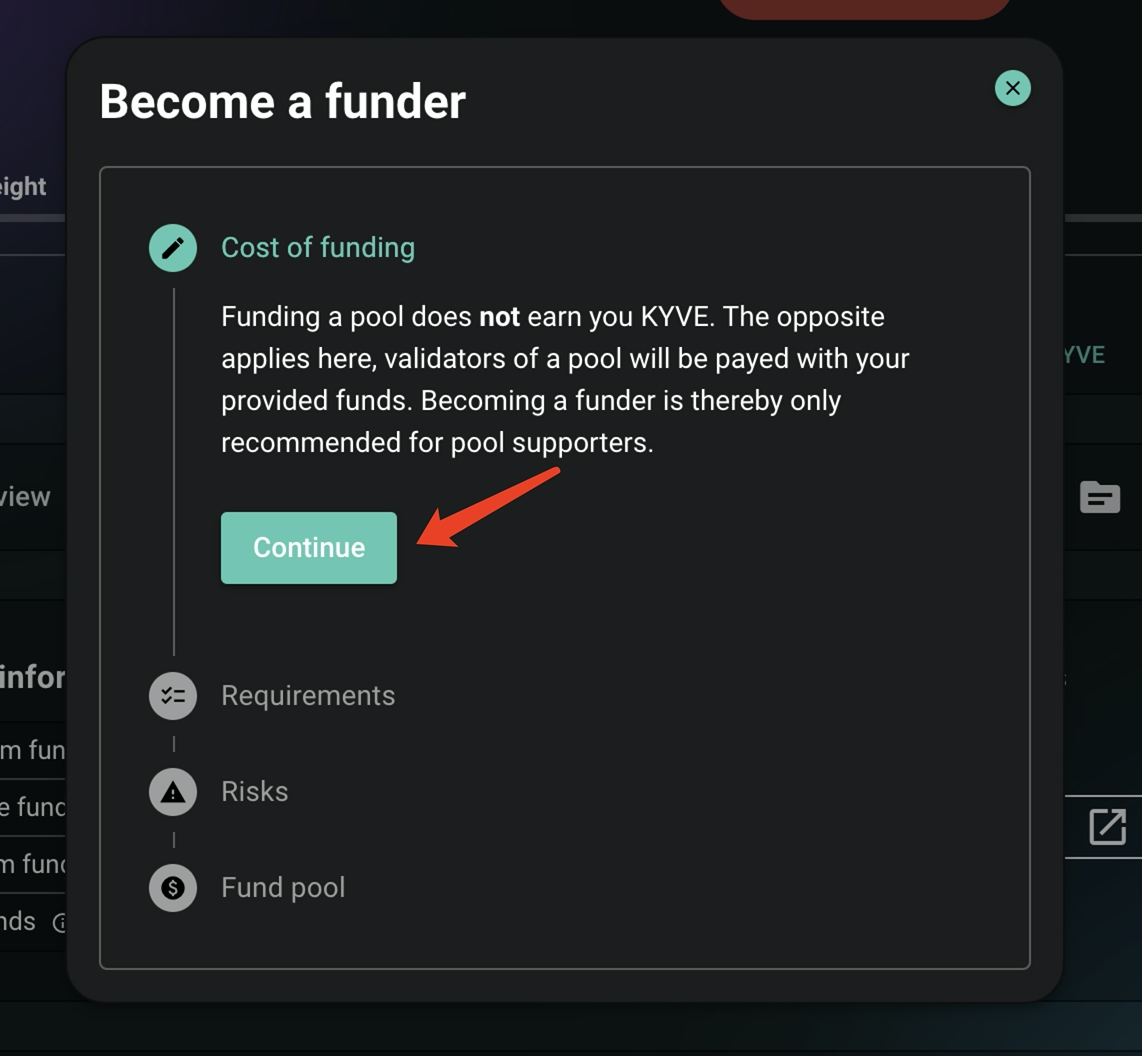Click the pencil icon beside Cost of funding
This screenshot has width=1142, height=1056.
click(x=173, y=248)
